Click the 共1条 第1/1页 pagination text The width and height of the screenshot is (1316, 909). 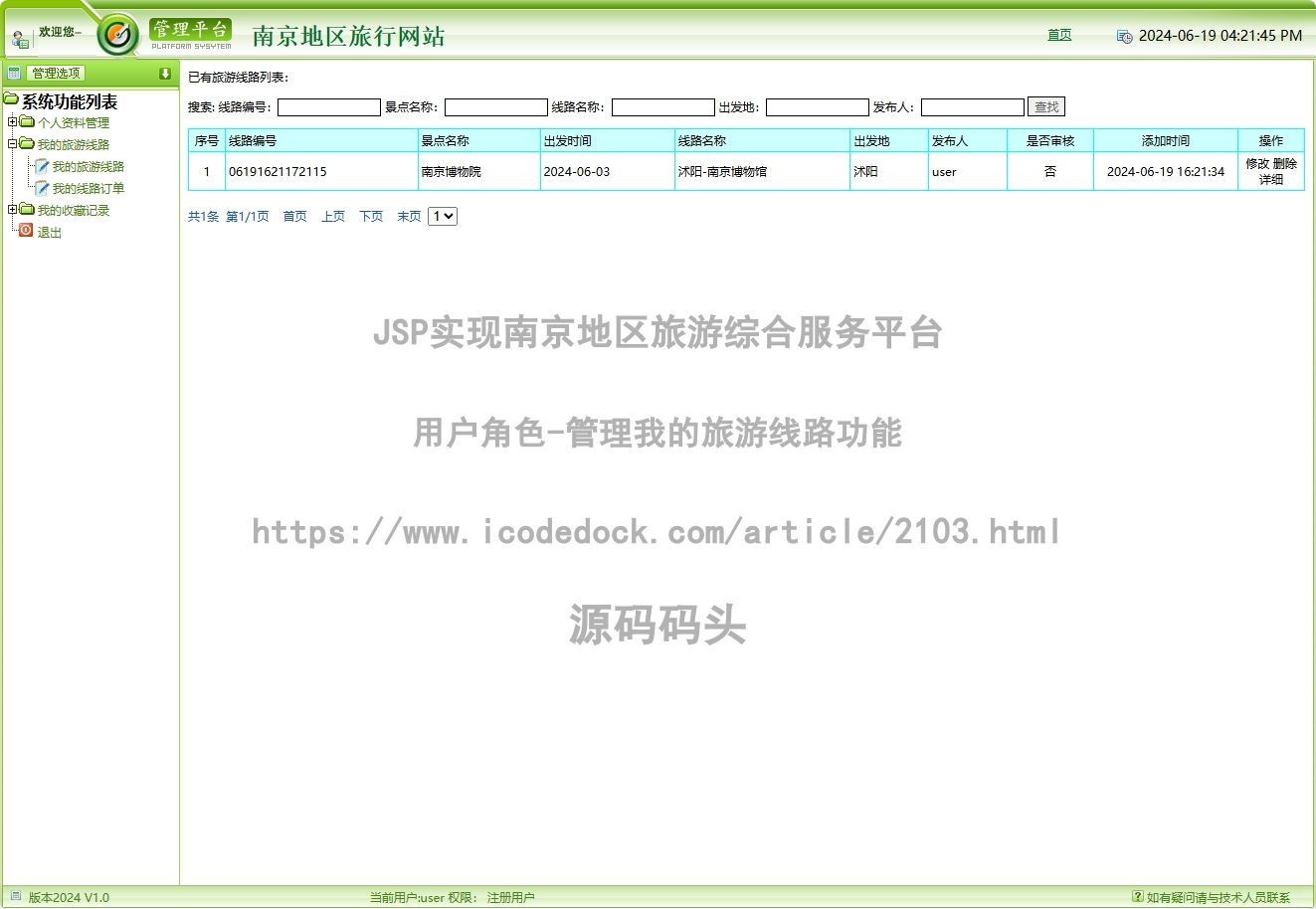pos(229,216)
